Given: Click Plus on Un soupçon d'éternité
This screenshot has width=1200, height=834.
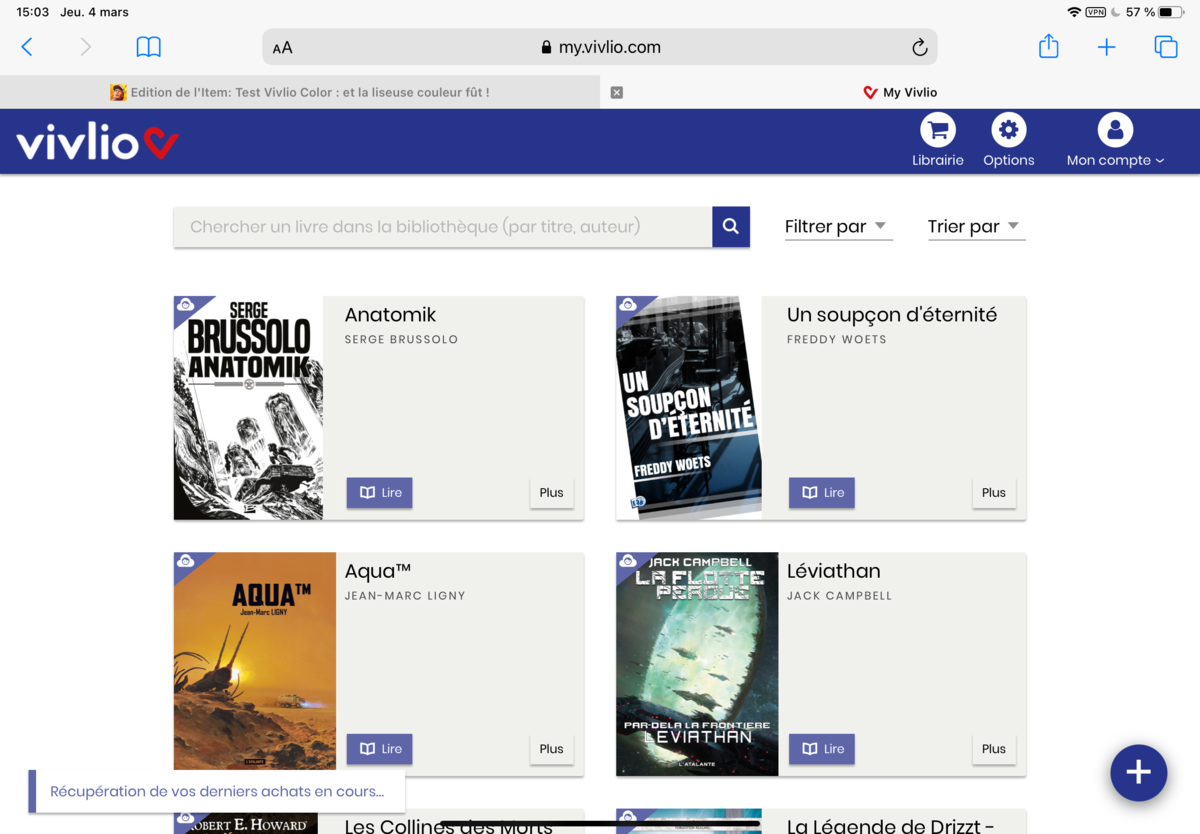Looking at the screenshot, I should coord(994,493).
